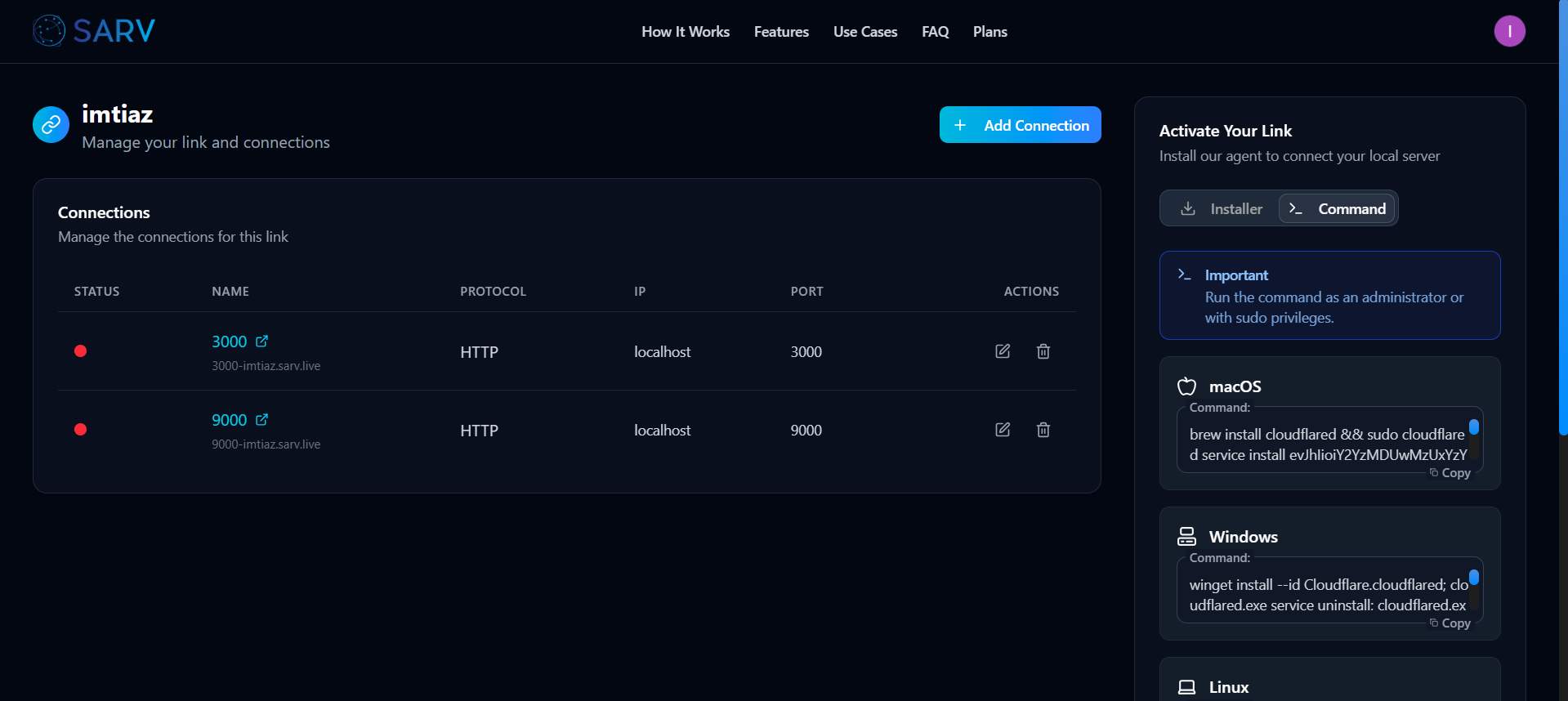Delete the 3000 connection
Screen dimensions: 1568x701
1043,351
